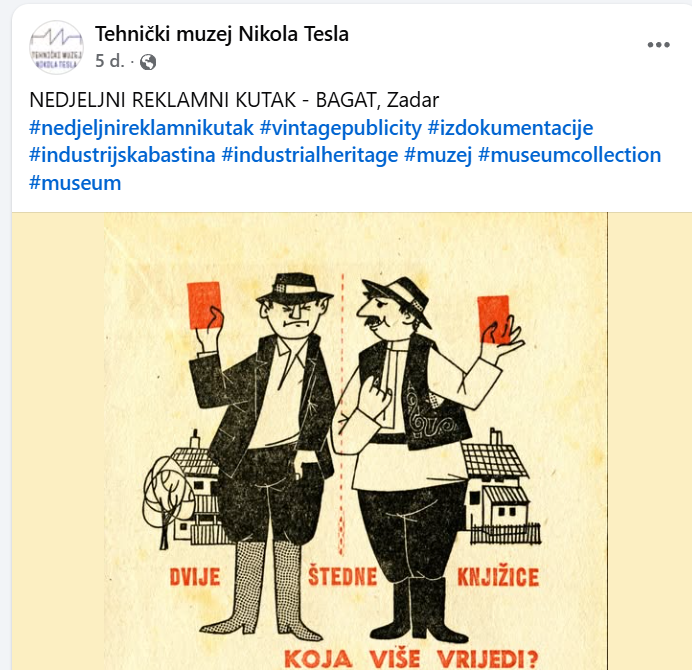The image size is (692, 670).
Task: Click the KOJA VIŠE VRIJEDI? caption in the image
Action: point(411,659)
